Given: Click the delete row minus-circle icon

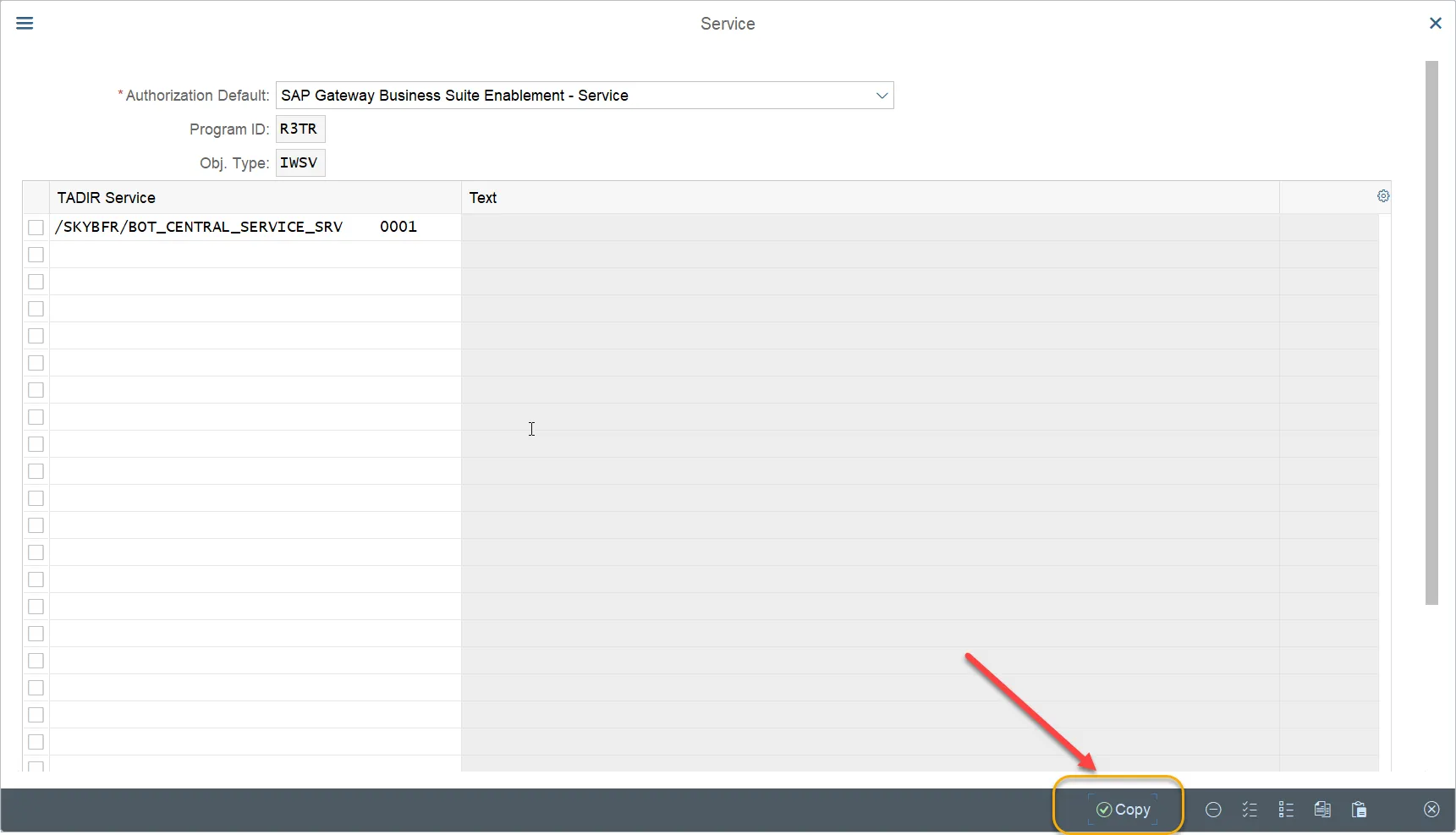Looking at the screenshot, I should (1213, 810).
